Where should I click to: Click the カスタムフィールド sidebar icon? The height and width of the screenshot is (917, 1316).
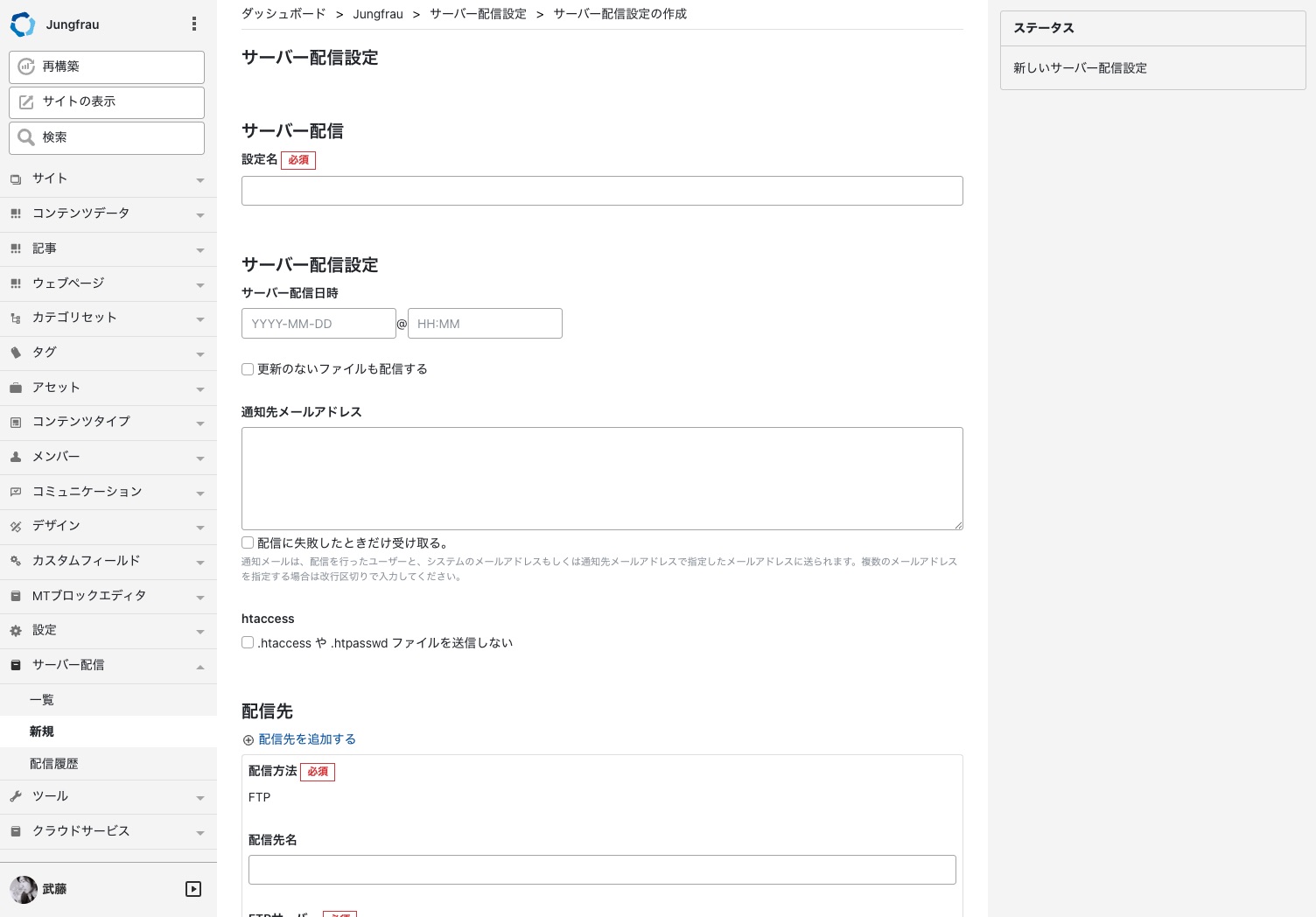[16, 561]
